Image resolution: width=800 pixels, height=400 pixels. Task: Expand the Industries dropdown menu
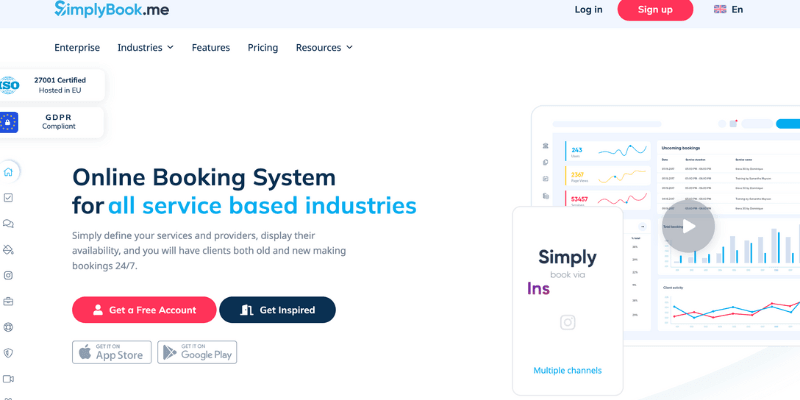(145, 47)
